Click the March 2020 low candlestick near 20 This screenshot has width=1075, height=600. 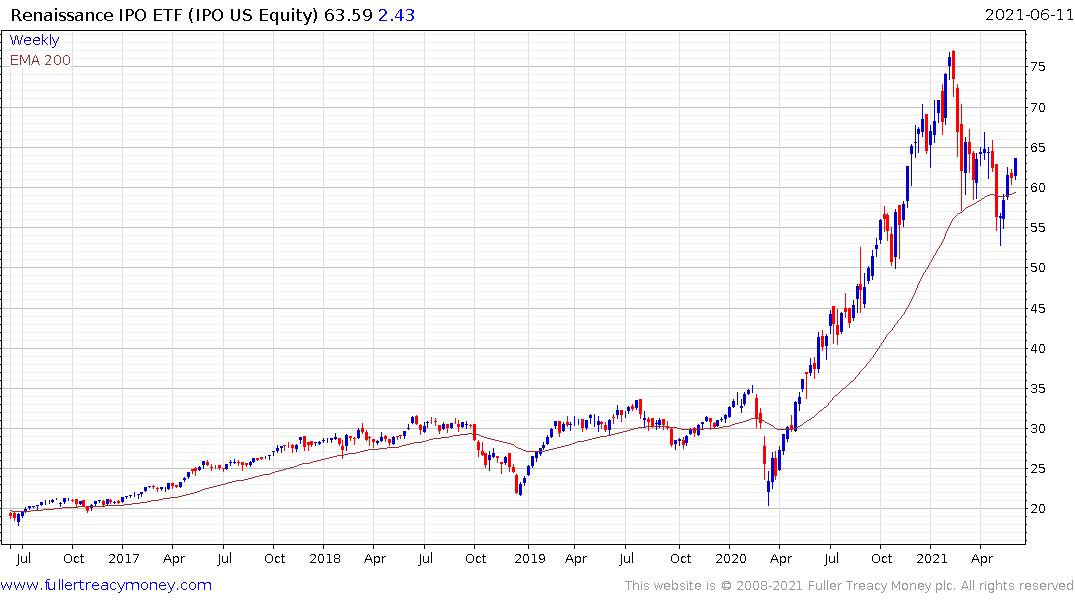[769, 487]
